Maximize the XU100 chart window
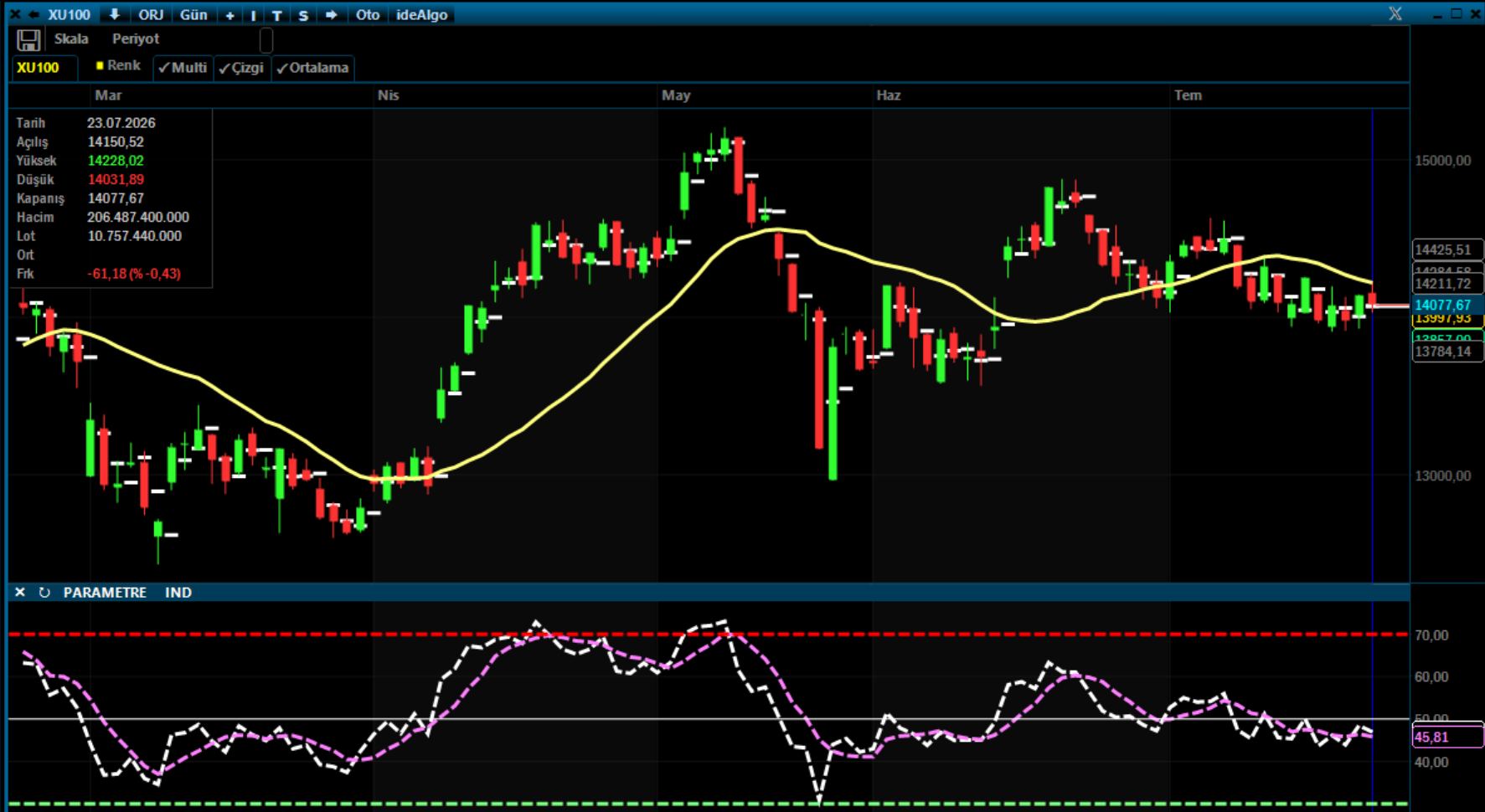The image size is (1485, 812). (x=1457, y=14)
